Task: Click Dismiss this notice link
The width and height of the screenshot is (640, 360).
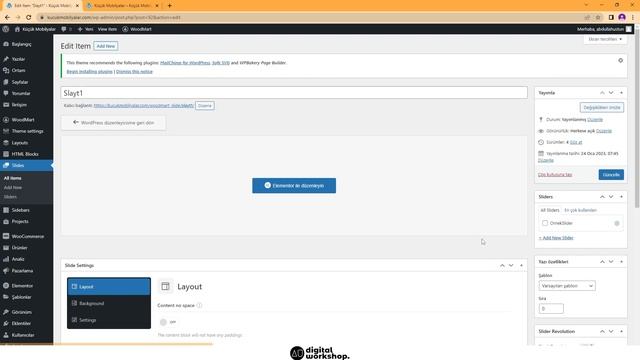Action: pyautogui.click(x=134, y=71)
